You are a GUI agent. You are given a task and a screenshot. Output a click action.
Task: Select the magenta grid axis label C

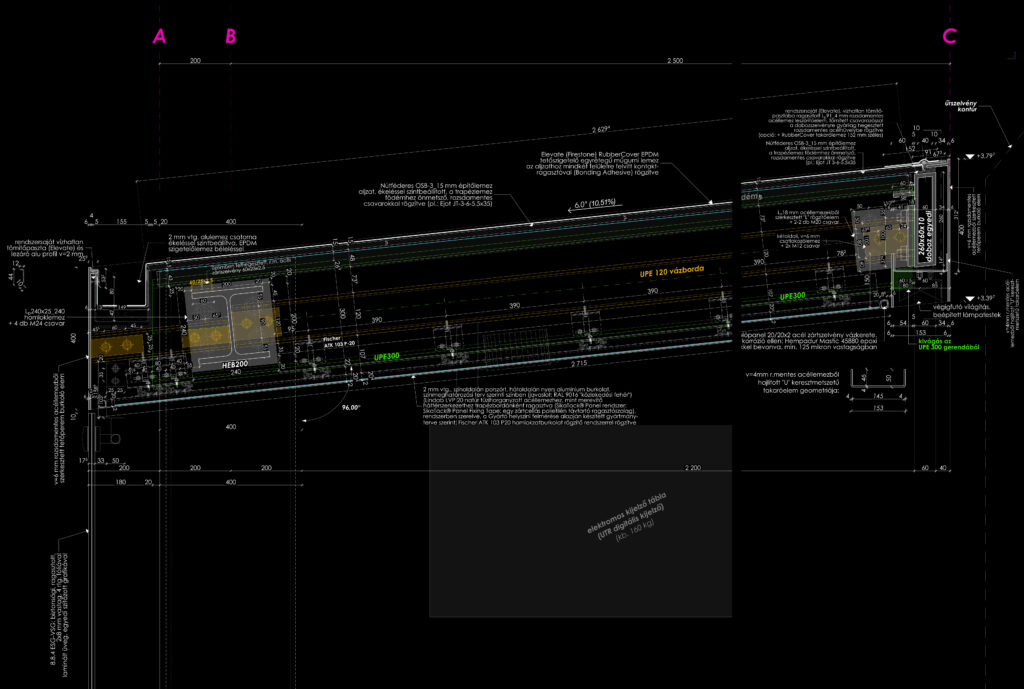pyautogui.click(x=950, y=37)
